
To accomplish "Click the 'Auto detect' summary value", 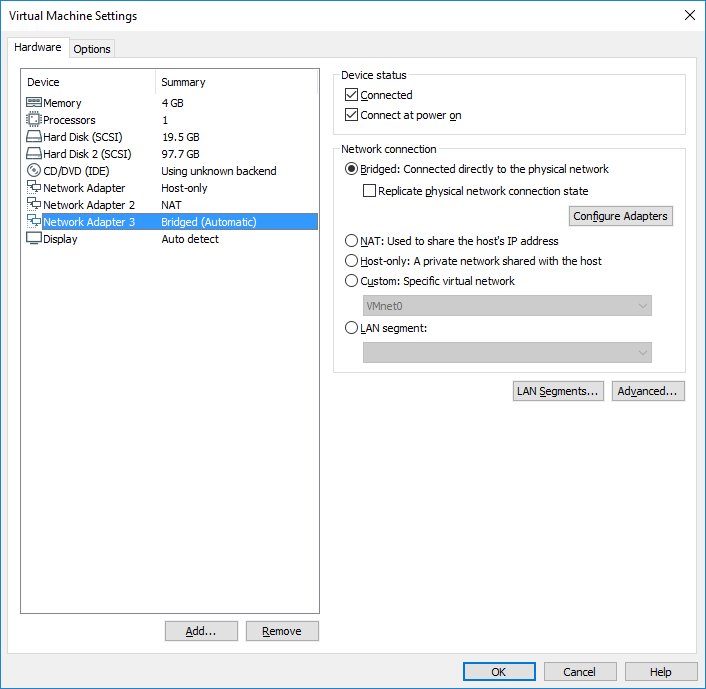I will point(190,239).
